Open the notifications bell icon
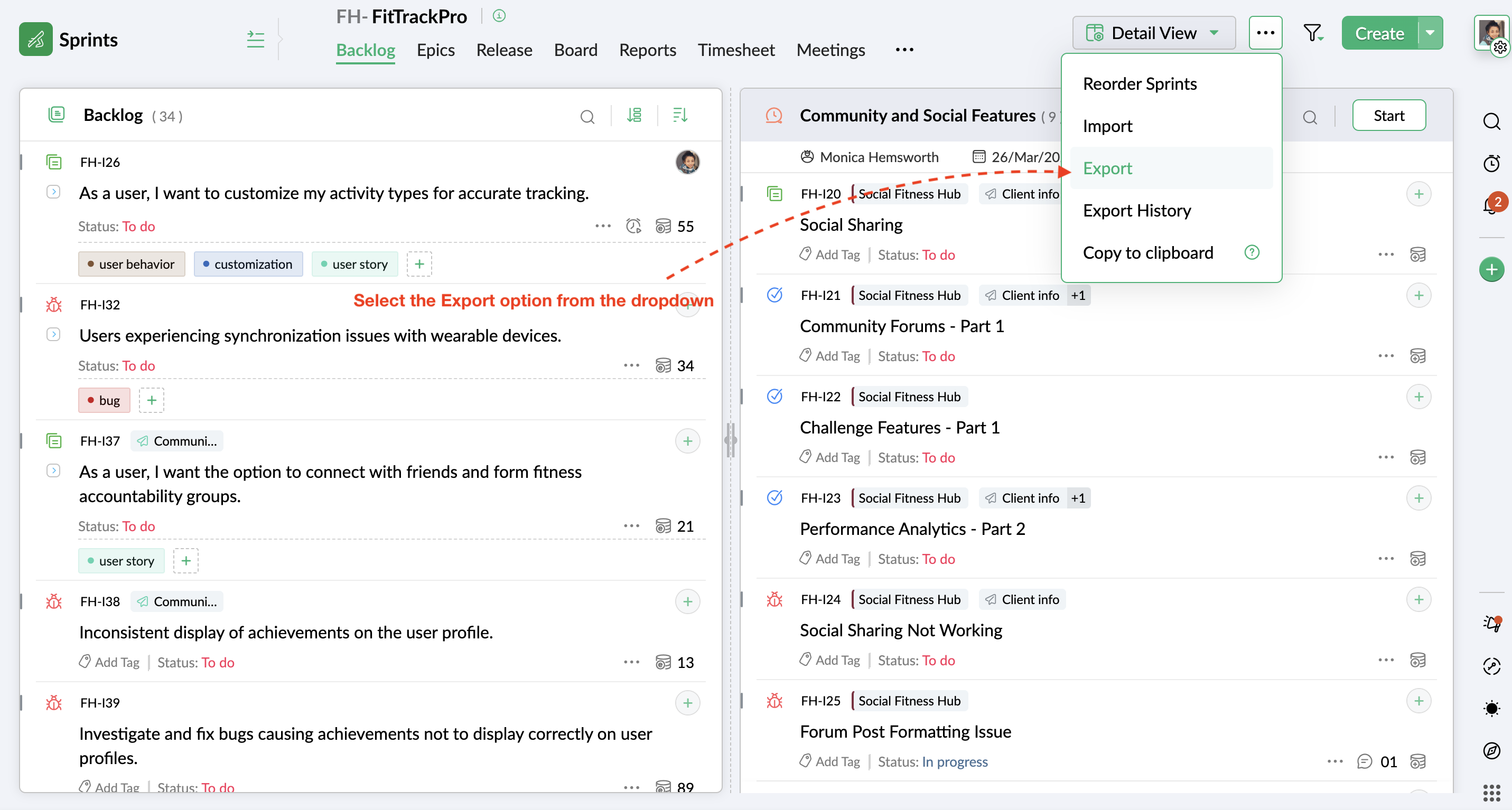The width and height of the screenshot is (1512, 810). (1491, 205)
